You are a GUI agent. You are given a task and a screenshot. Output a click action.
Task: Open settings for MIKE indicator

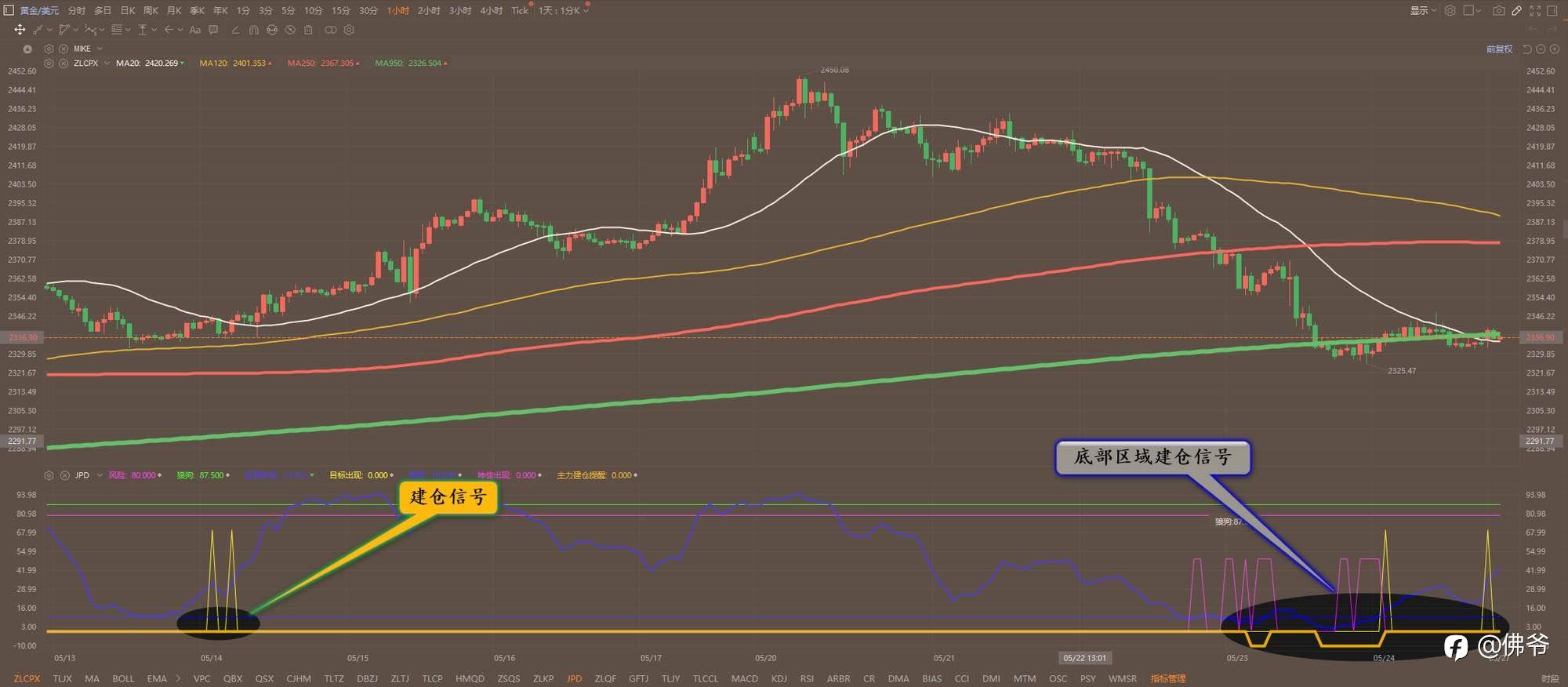[x=49, y=49]
